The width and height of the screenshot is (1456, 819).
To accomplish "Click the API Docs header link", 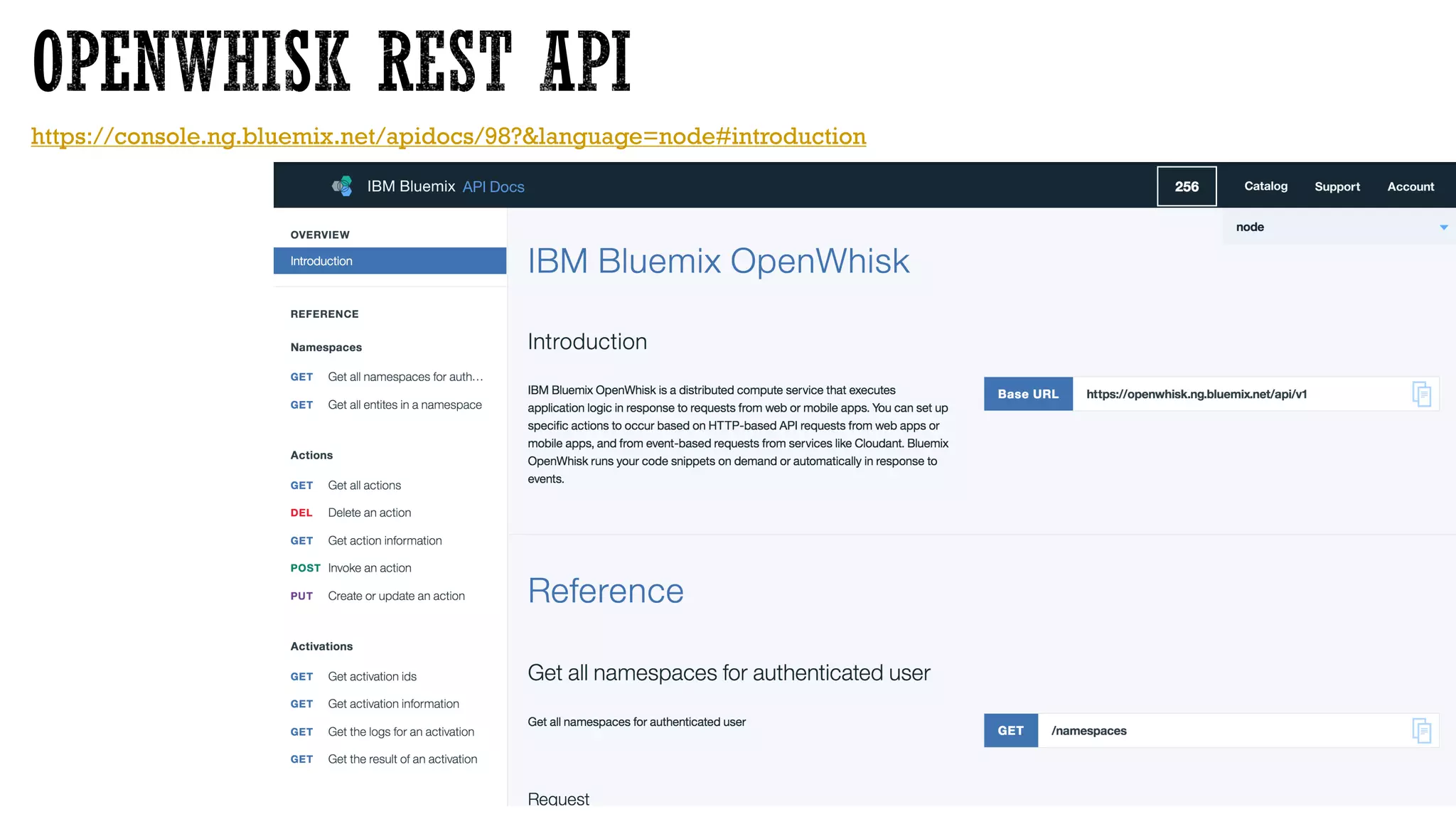I will (493, 186).
